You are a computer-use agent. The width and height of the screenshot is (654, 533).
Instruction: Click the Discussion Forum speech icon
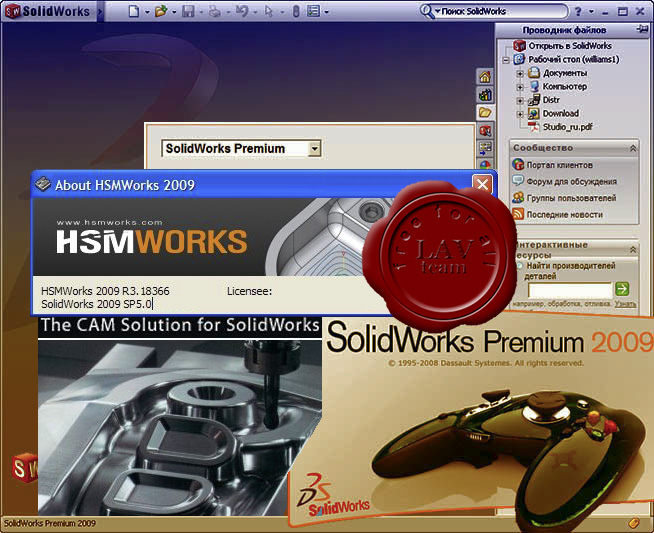click(x=518, y=181)
